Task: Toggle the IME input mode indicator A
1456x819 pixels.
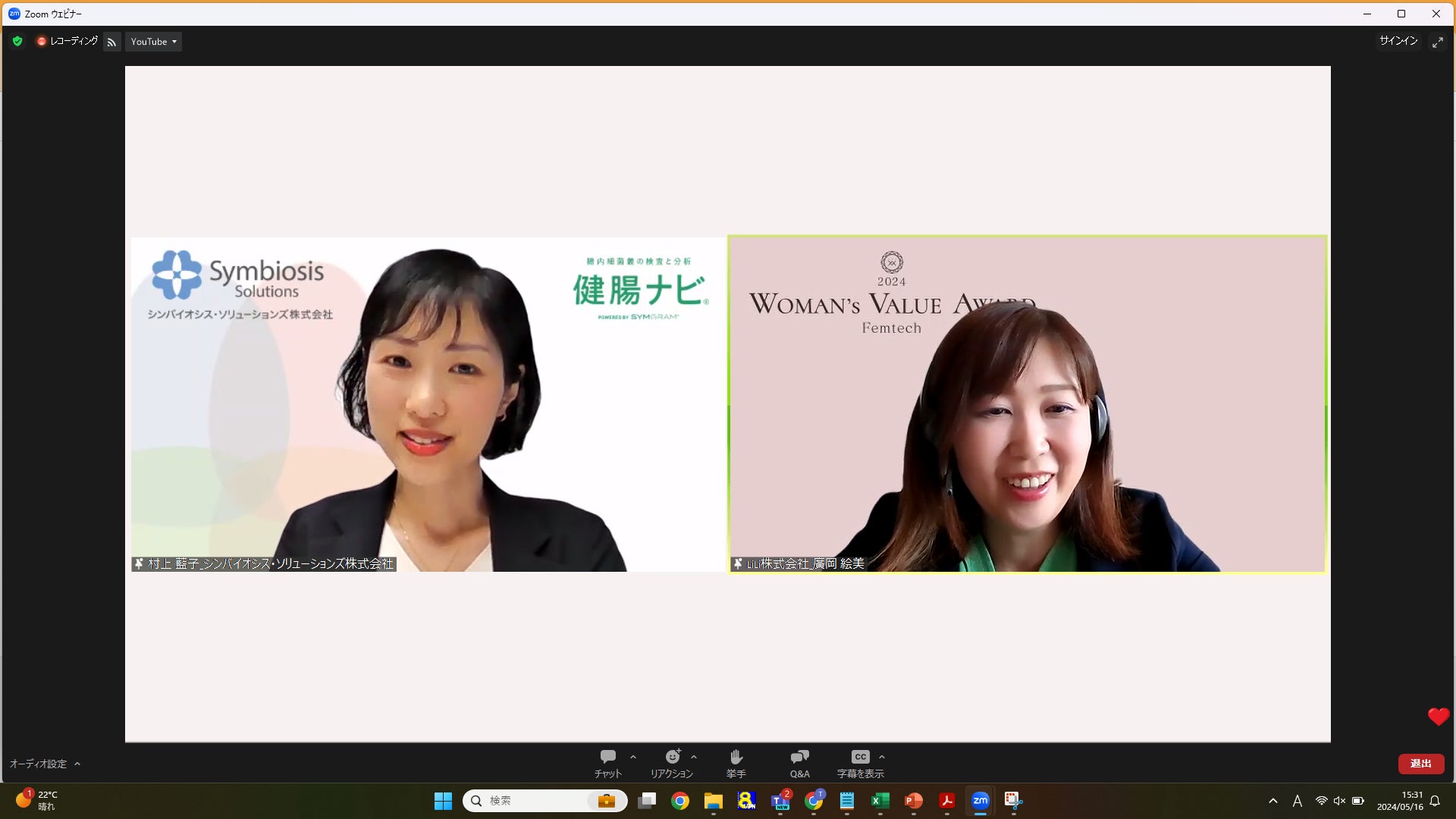Action: pyautogui.click(x=1297, y=801)
